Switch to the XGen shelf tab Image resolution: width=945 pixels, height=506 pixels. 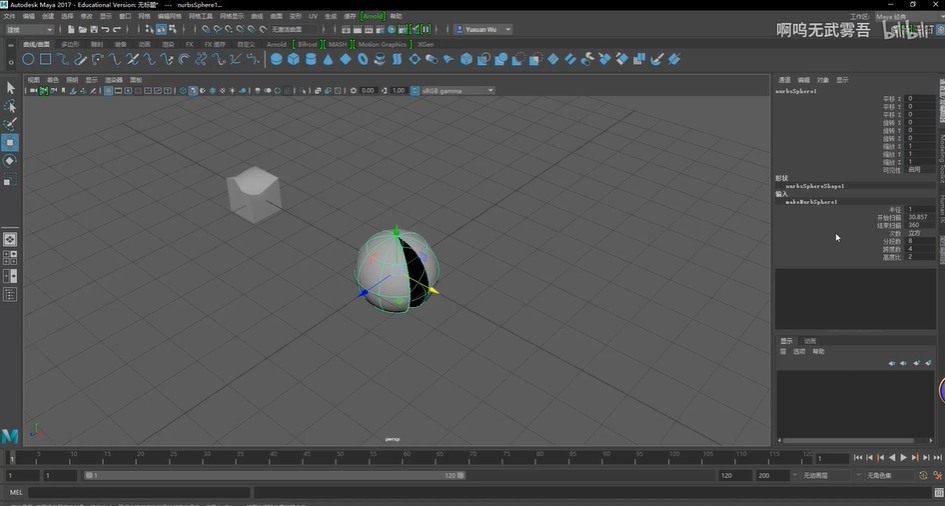(x=425, y=44)
